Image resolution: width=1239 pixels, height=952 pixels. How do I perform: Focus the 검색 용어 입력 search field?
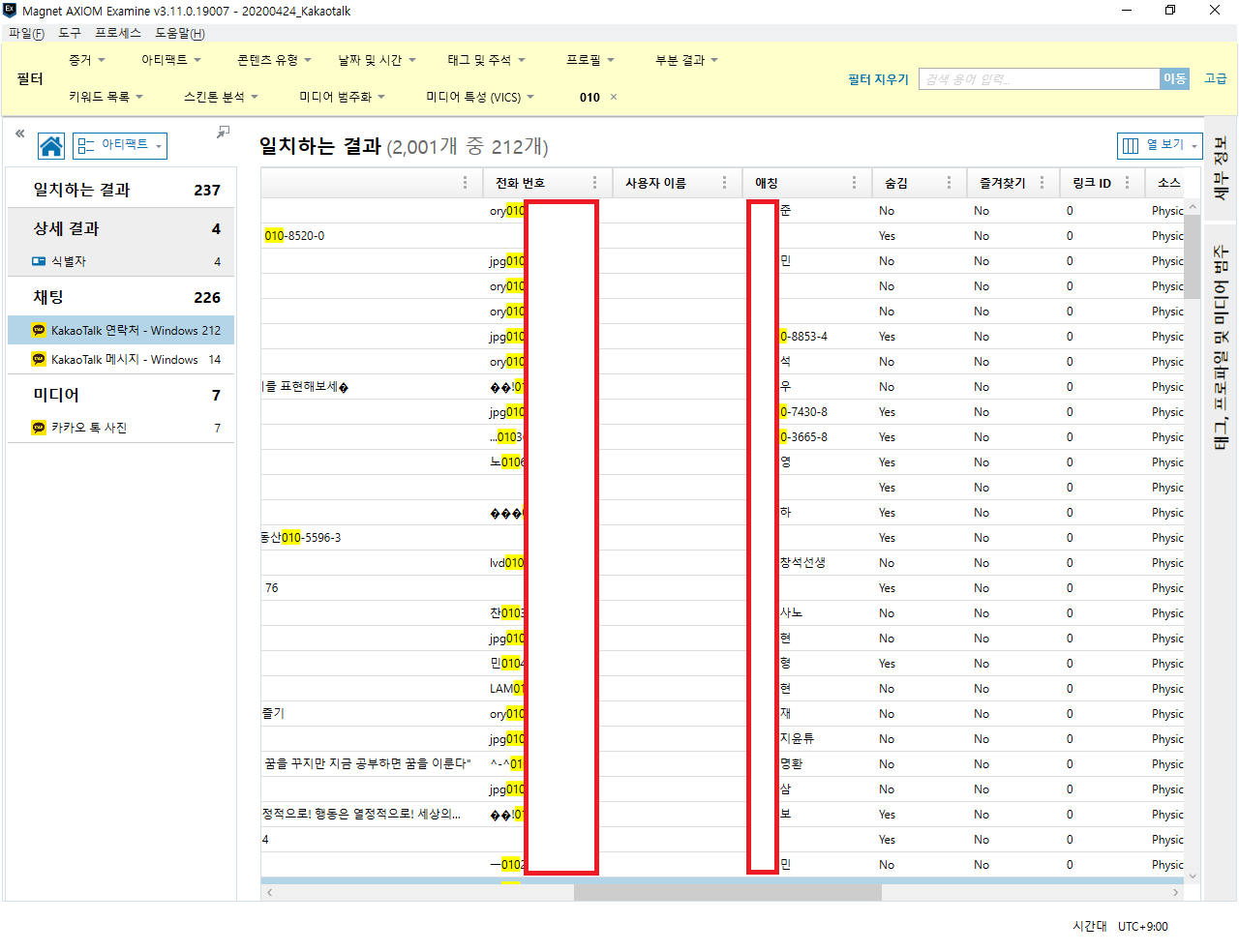[x=1039, y=78]
